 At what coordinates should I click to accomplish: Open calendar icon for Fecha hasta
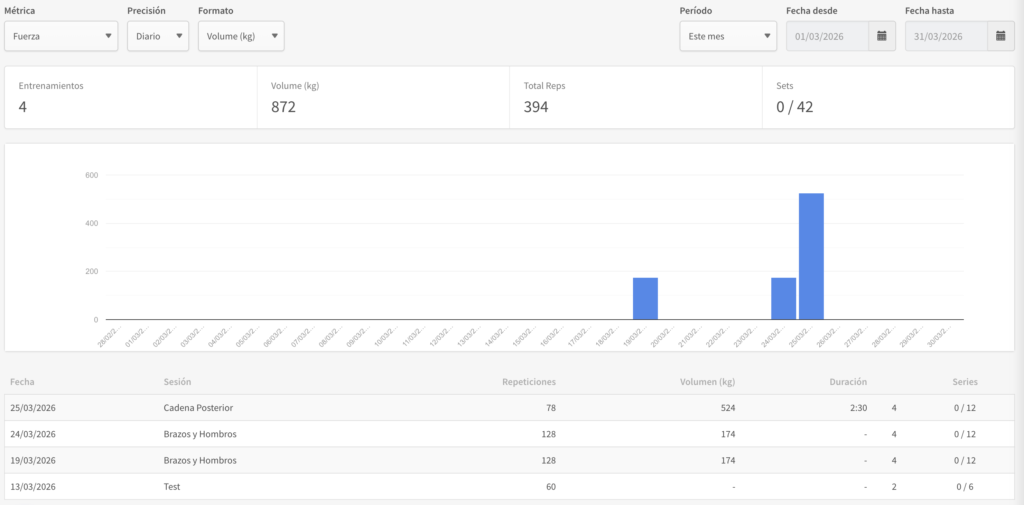tap(1001, 36)
